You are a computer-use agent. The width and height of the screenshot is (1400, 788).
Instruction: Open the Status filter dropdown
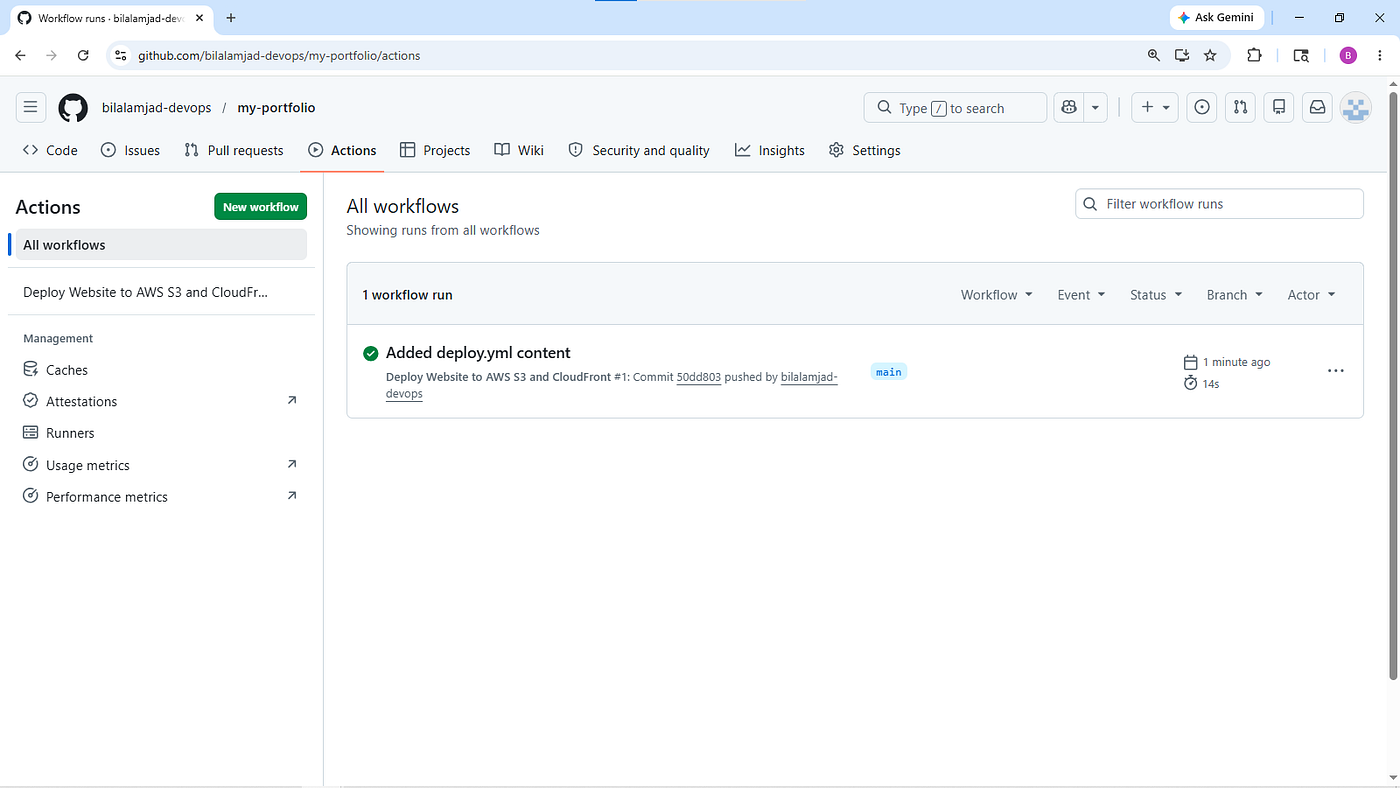(1156, 295)
